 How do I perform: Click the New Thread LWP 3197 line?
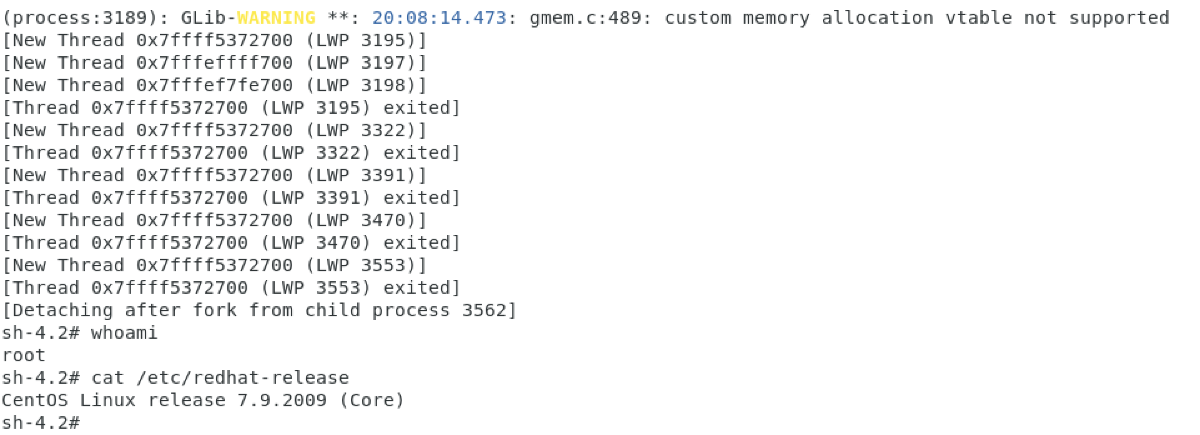tap(214, 63)
